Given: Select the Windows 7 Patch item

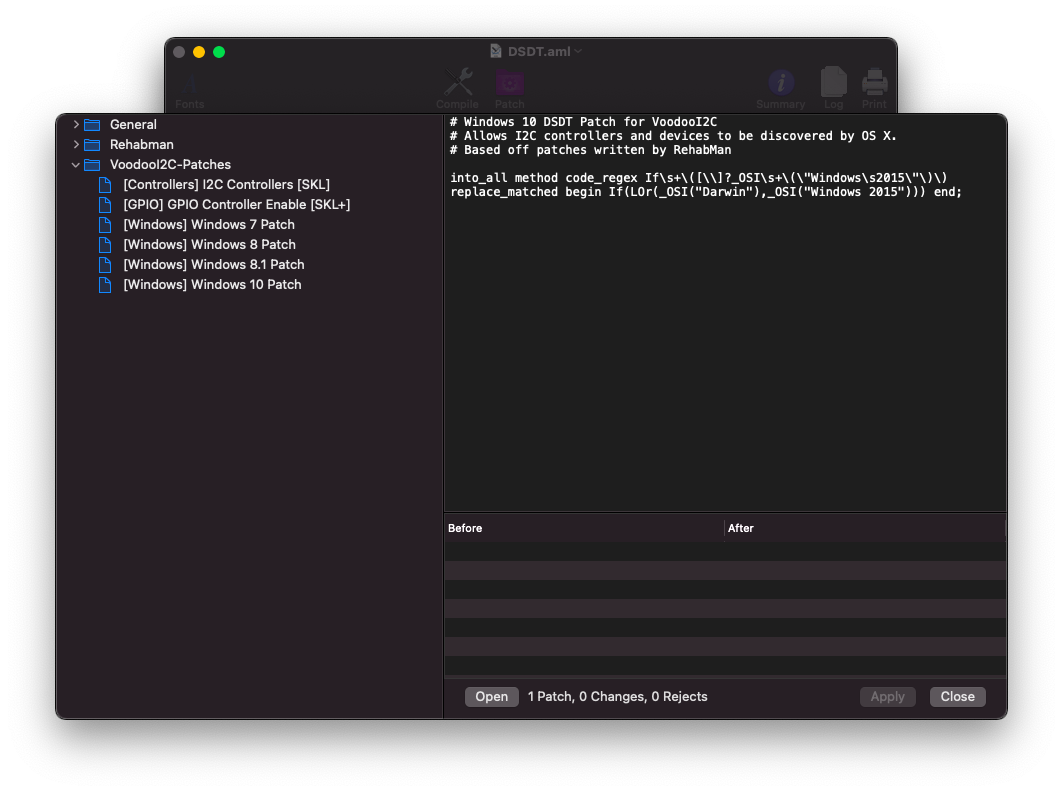Looking at the screenshot, I should click(x=209, y=225).
